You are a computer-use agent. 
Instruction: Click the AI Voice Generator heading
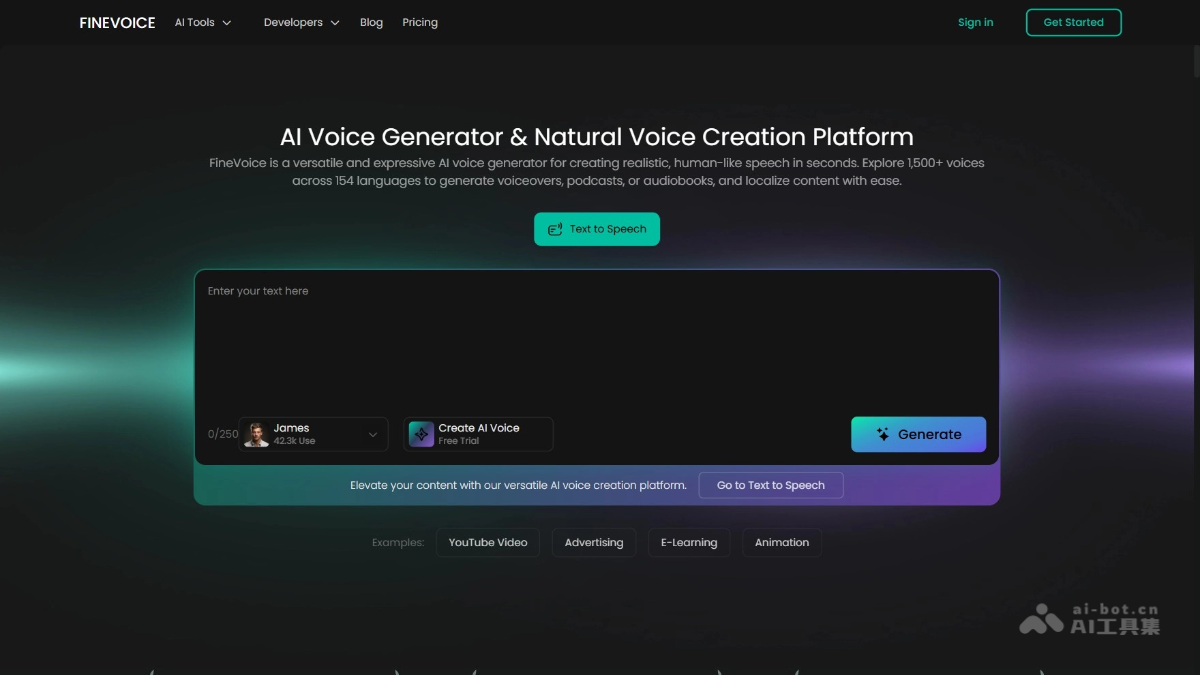[x=597, y=137]
